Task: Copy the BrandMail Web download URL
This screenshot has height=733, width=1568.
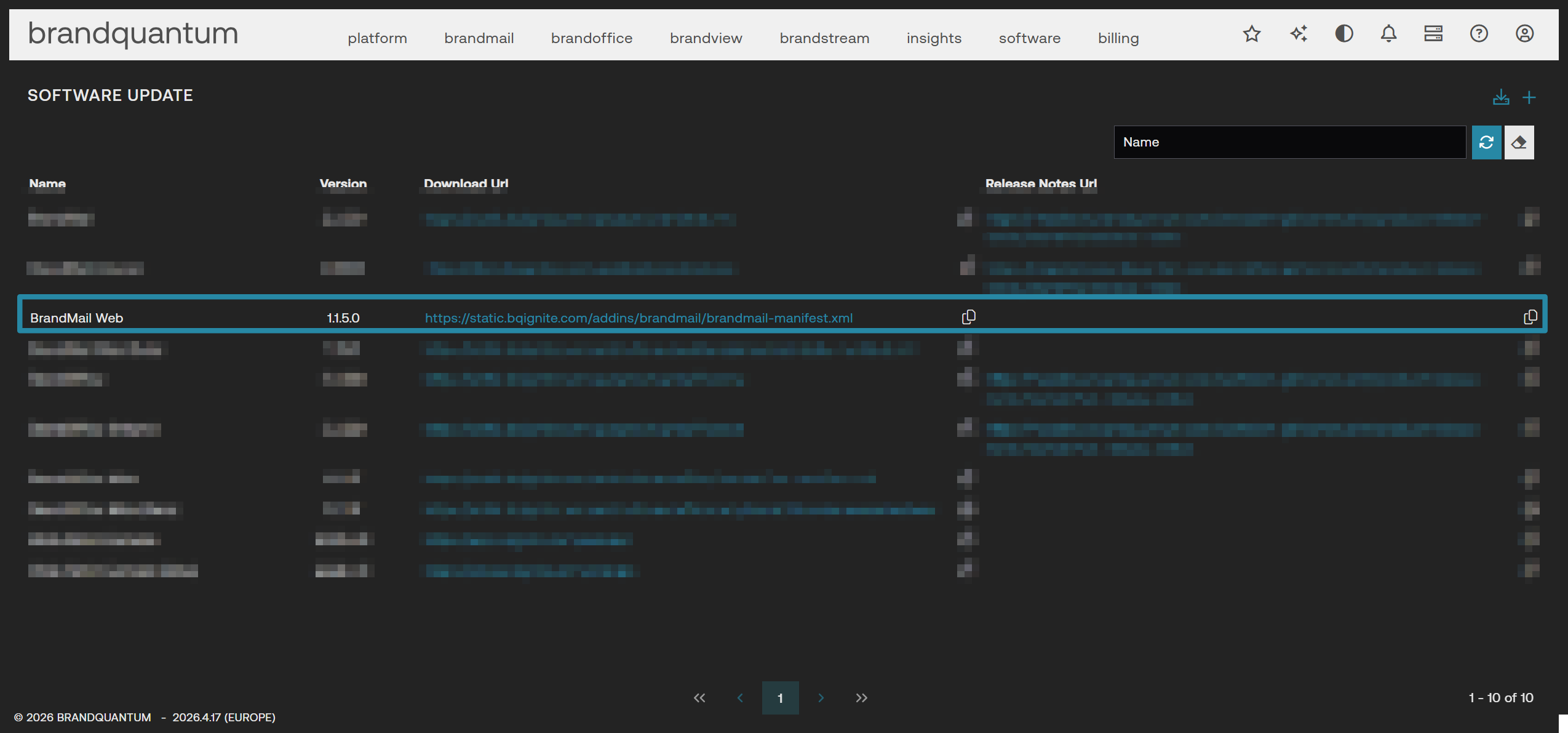Action: click(x=969, y=317)
